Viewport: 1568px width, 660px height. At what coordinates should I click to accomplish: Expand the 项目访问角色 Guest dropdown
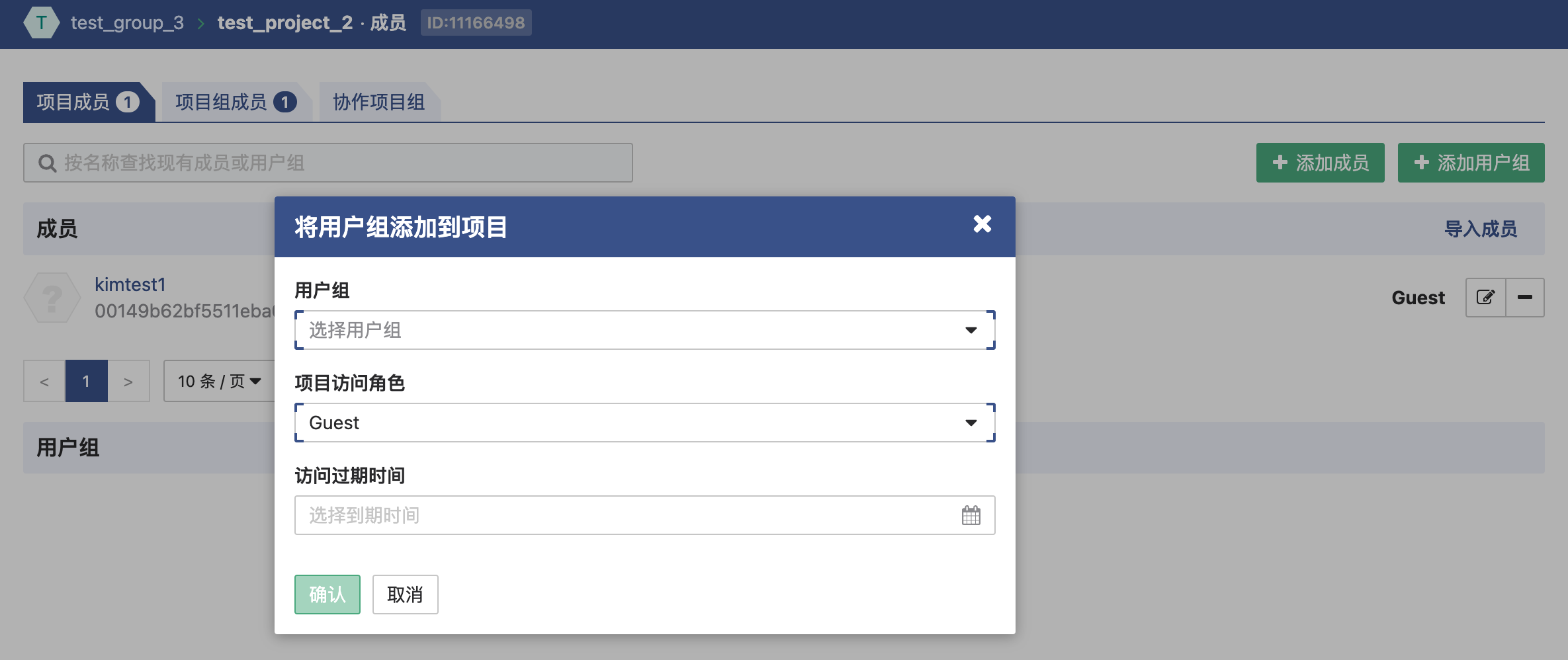[x=644, y=423]
